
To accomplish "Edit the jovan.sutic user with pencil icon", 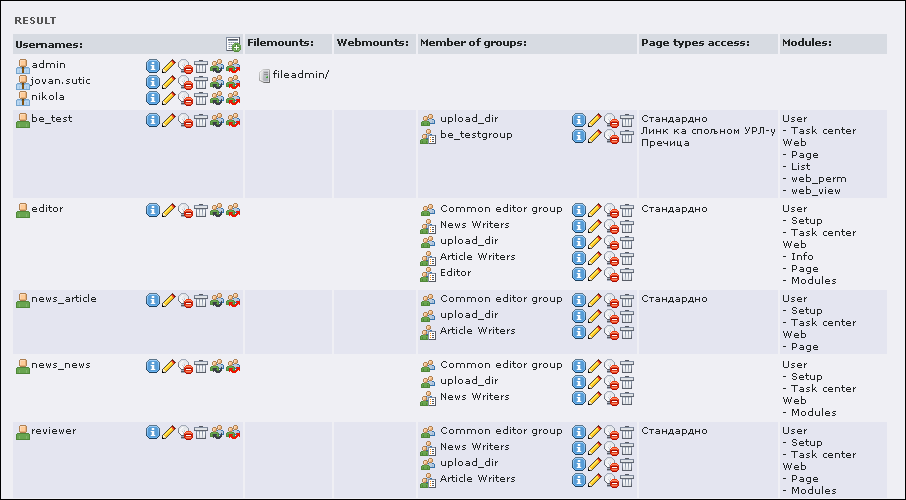I will coord(169,82).
